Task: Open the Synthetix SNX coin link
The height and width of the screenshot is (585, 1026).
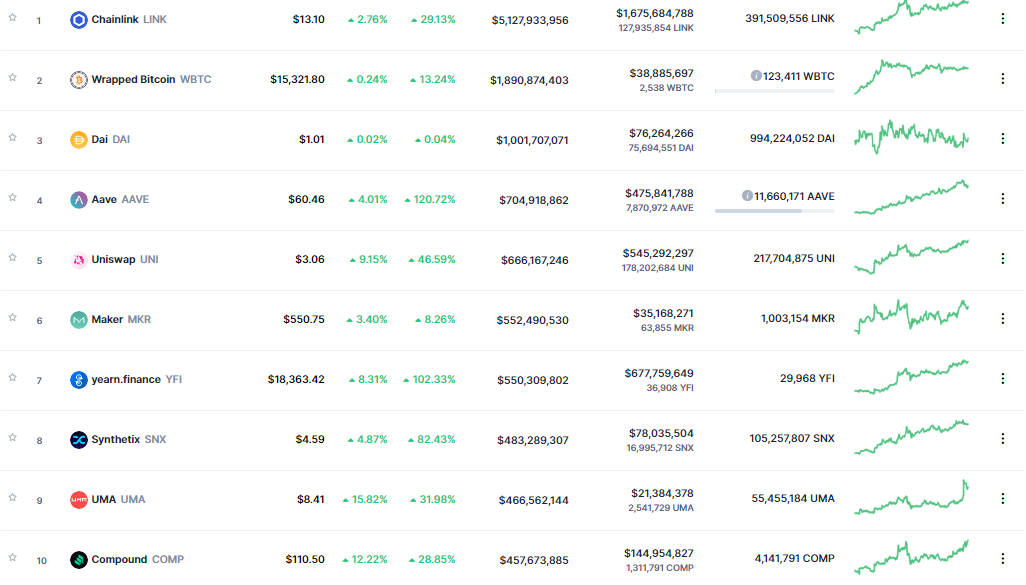Action: (129, 439)
